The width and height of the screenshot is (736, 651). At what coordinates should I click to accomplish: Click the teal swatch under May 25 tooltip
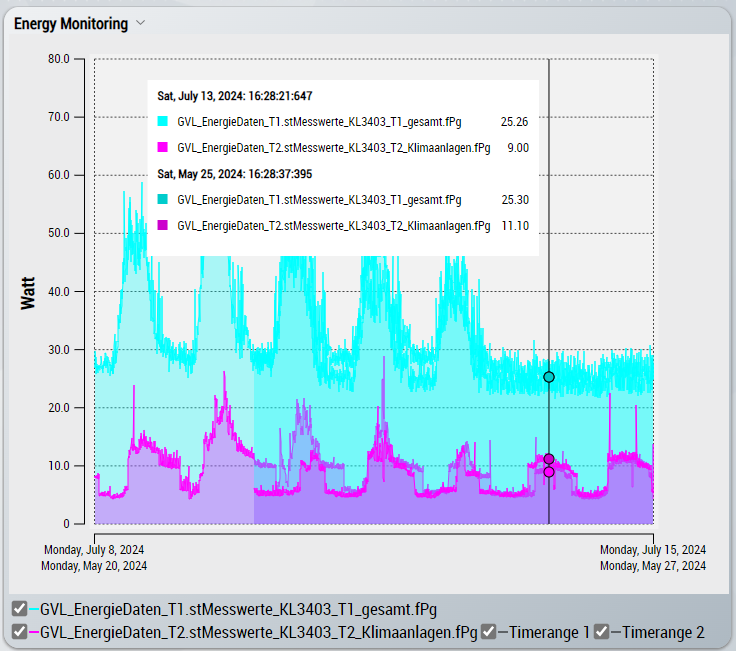163,200
